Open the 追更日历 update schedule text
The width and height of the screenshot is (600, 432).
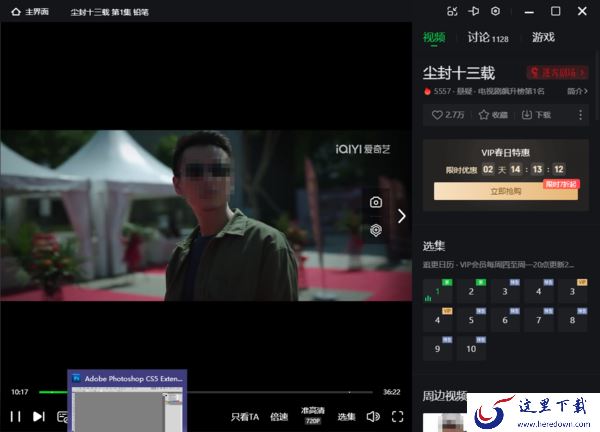(x=498, y=264)
